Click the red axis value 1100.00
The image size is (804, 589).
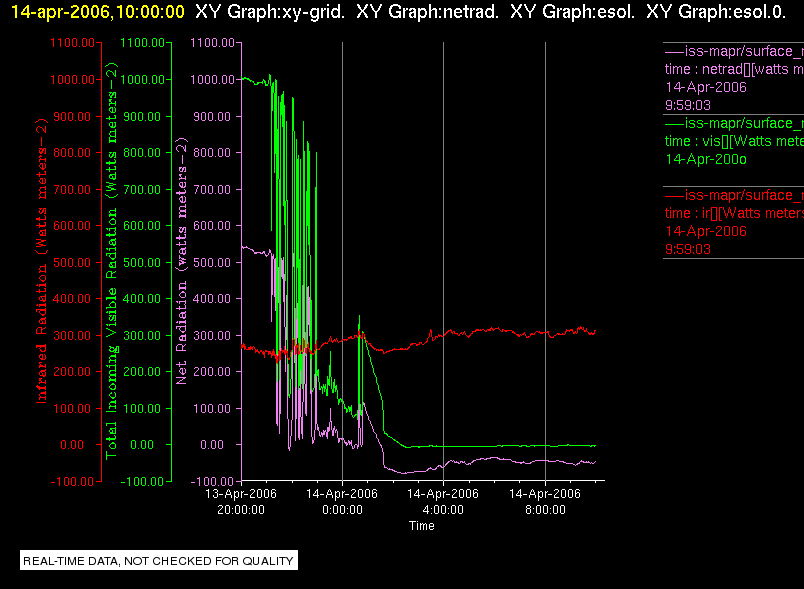[x=72, y=43]
